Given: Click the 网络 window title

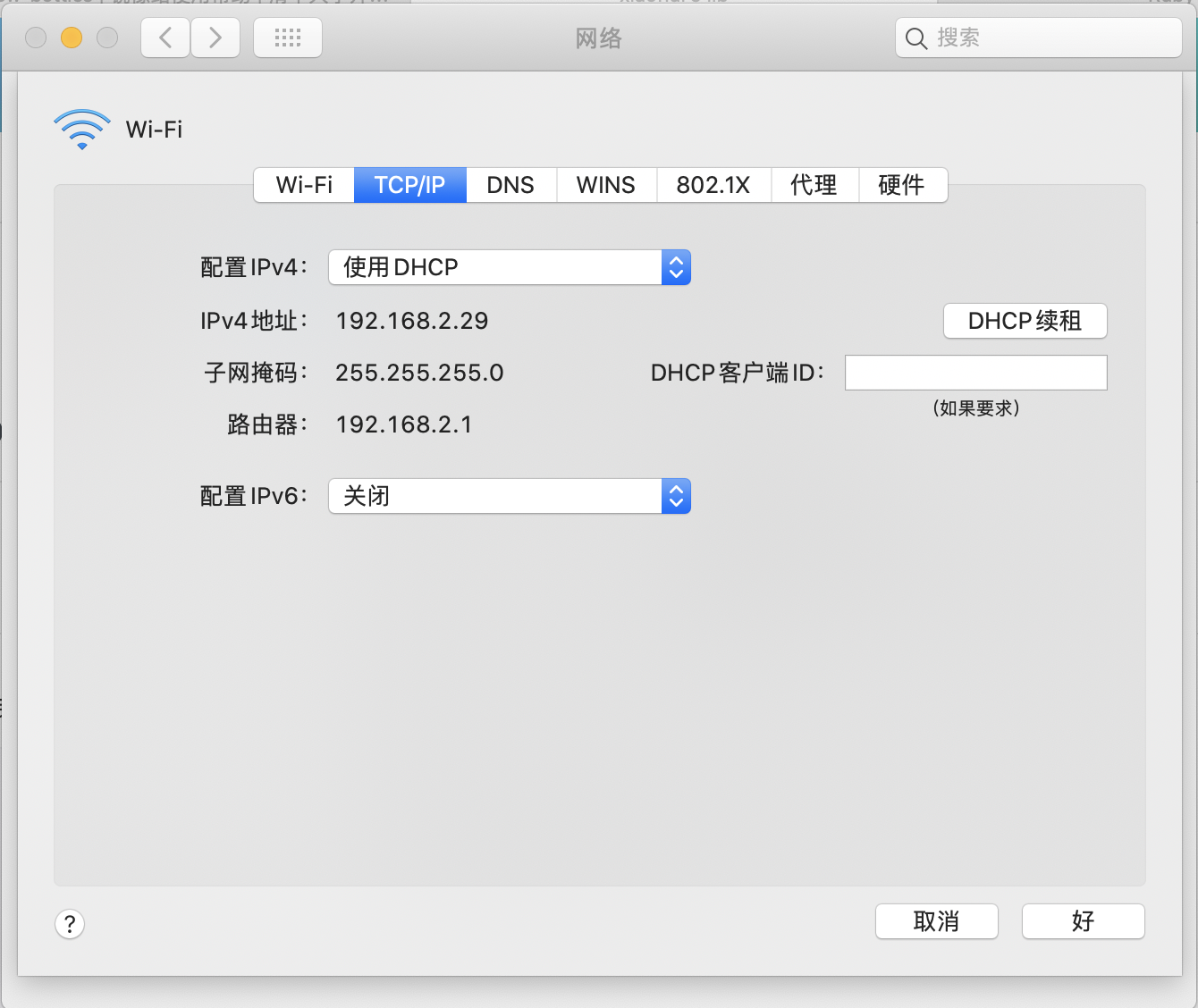Looking at the screenshot, I should (x=599, y=38).
